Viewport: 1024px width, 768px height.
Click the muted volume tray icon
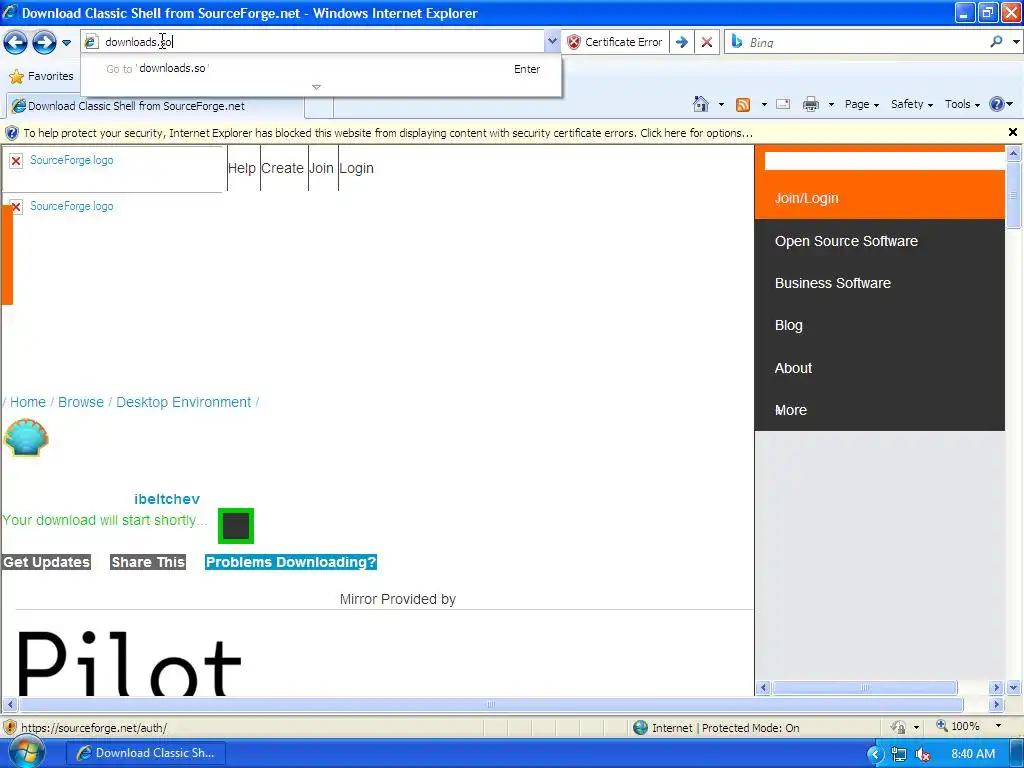coord(923,754)
